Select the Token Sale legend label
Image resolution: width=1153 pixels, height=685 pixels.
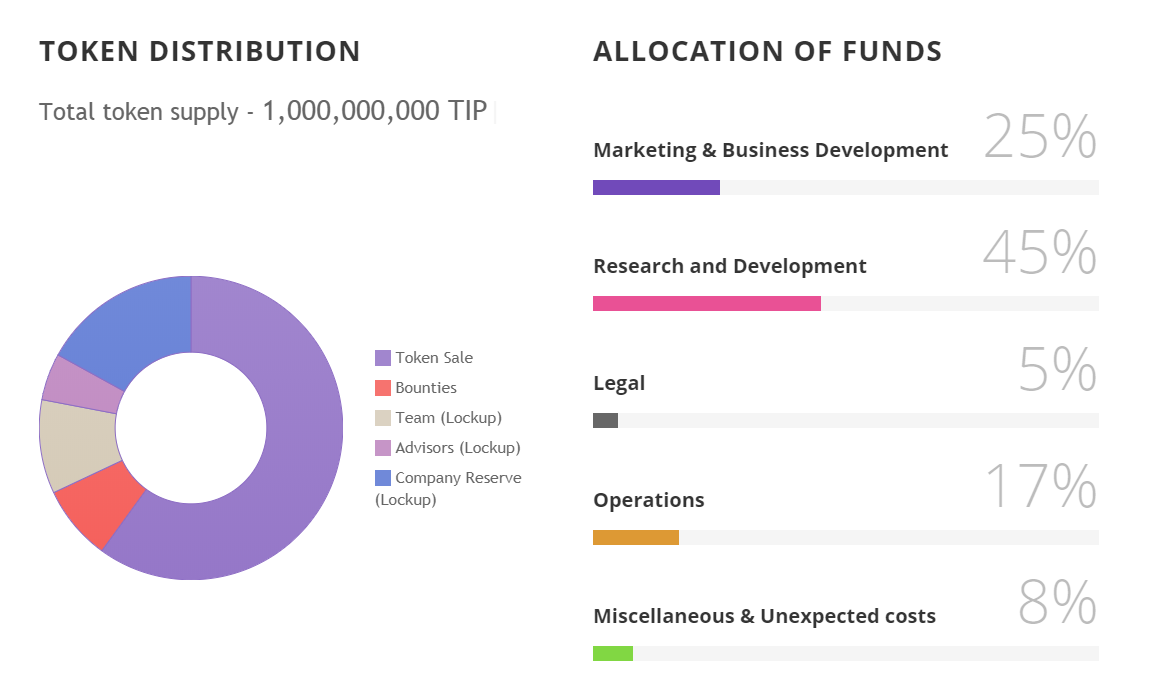(x=434, y=358)
